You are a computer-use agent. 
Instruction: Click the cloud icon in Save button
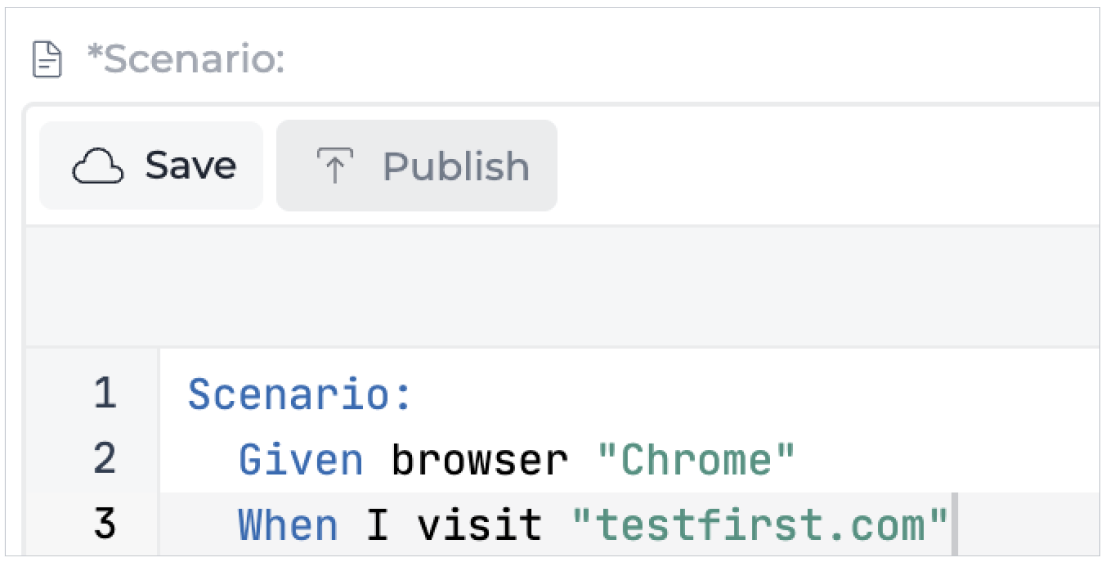point(97,166)
